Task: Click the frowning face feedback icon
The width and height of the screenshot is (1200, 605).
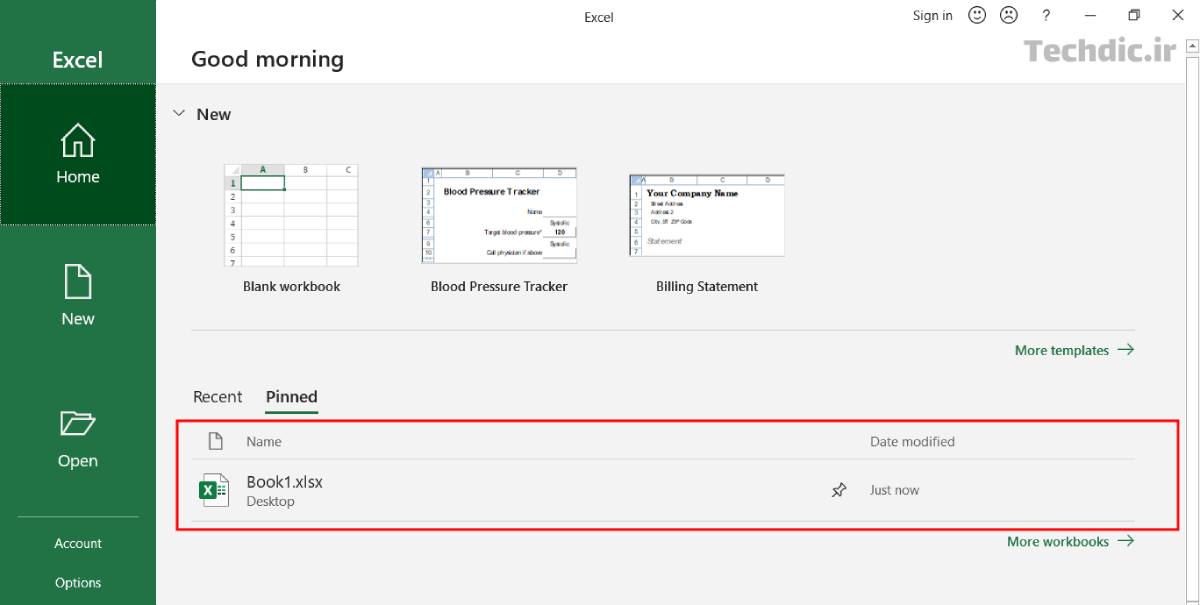Action: pyautogui.click(x=1009, y=15)
